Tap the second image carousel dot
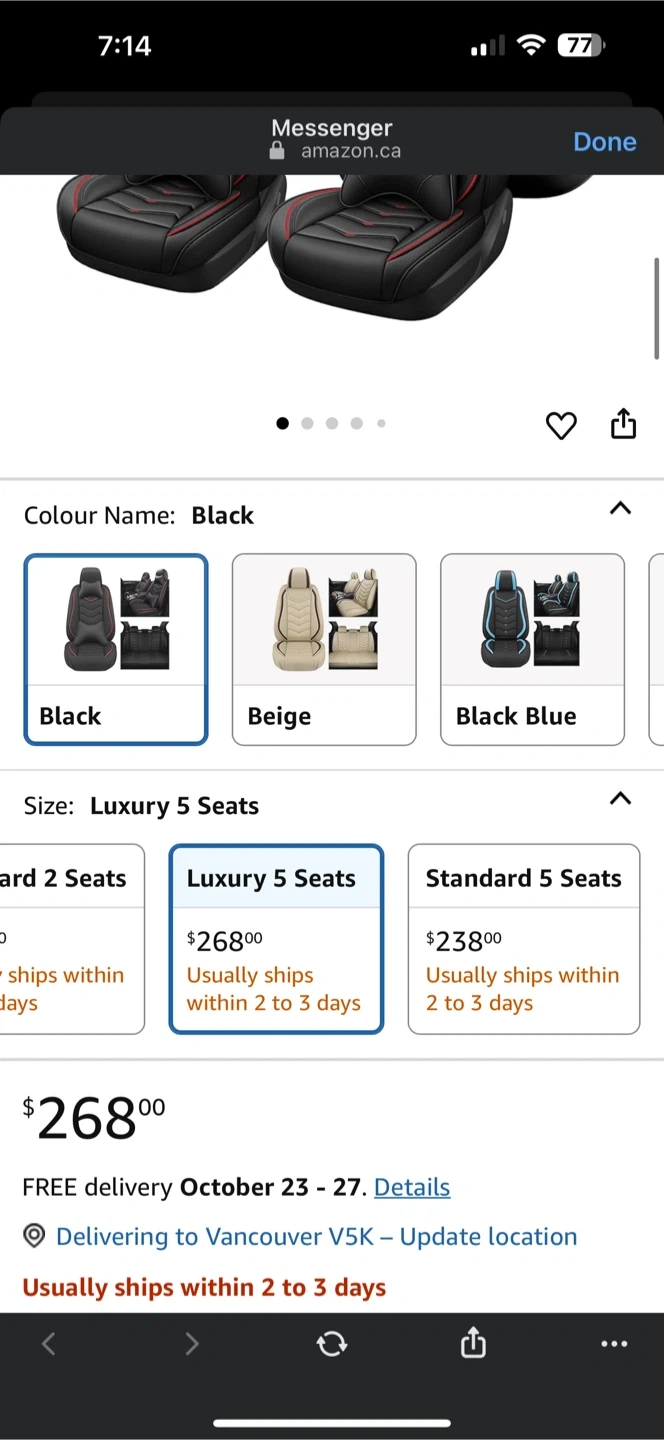 307,424
